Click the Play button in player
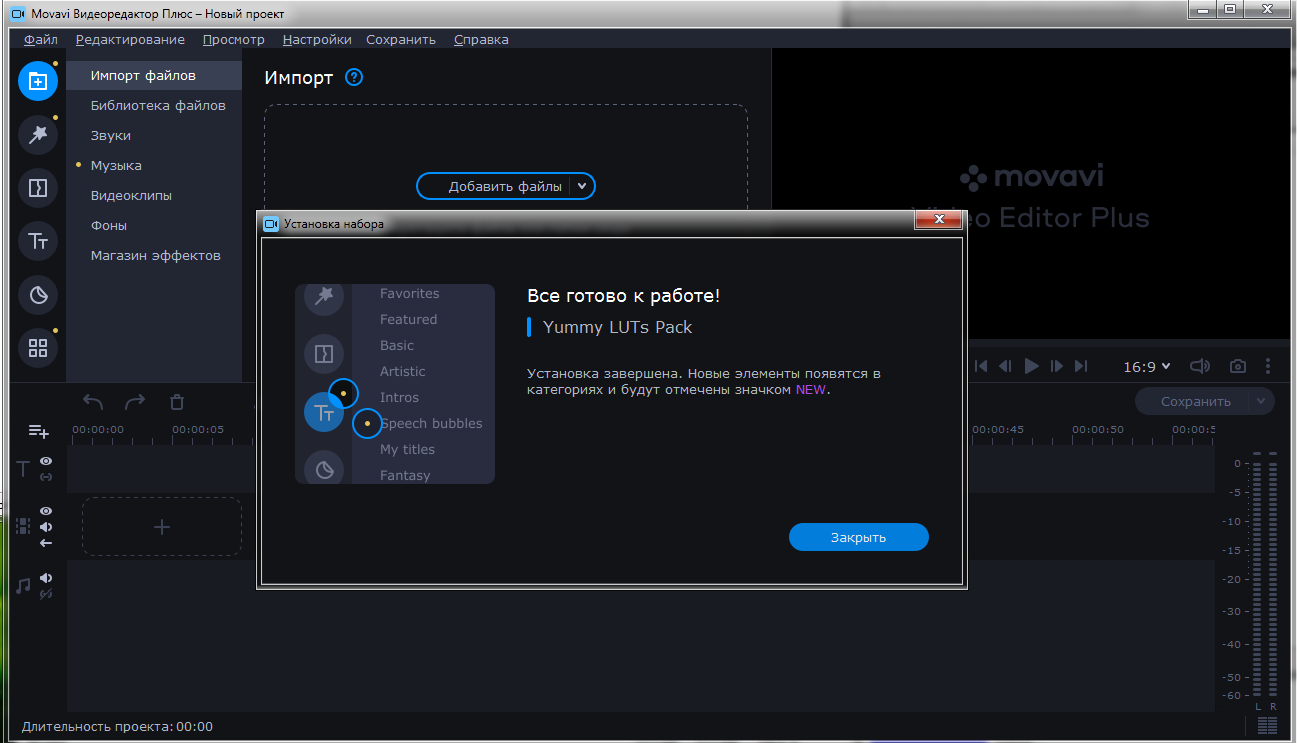1297x743 pixels. [1032, 367]
